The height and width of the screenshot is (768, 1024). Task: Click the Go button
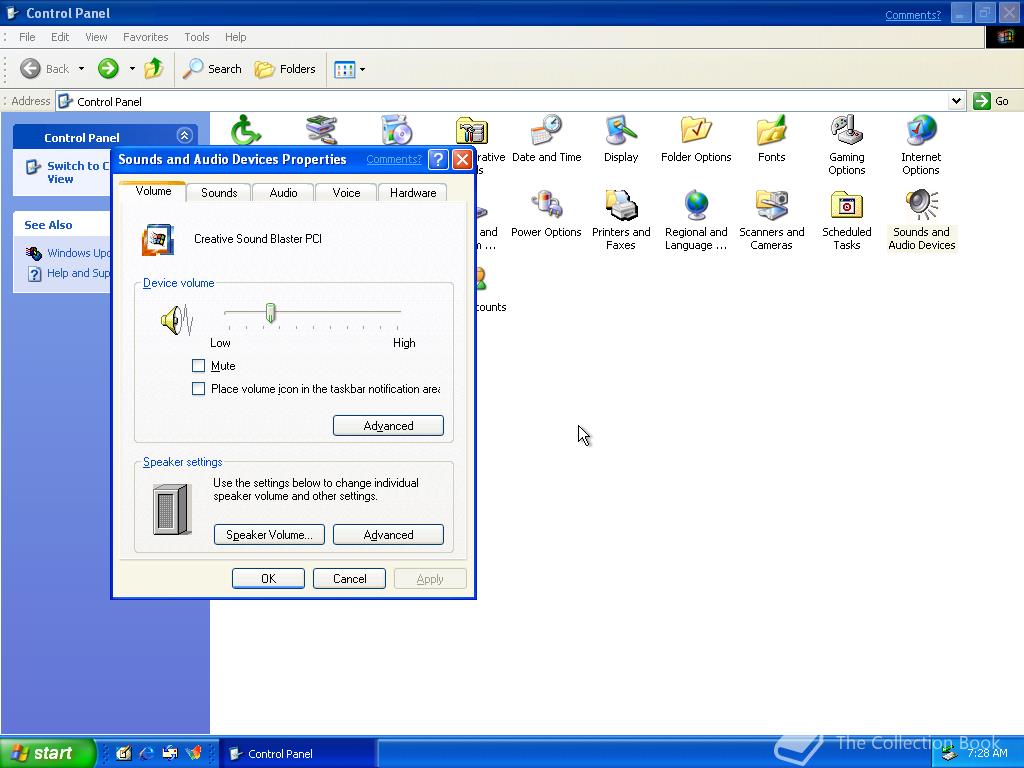(991, 101)
